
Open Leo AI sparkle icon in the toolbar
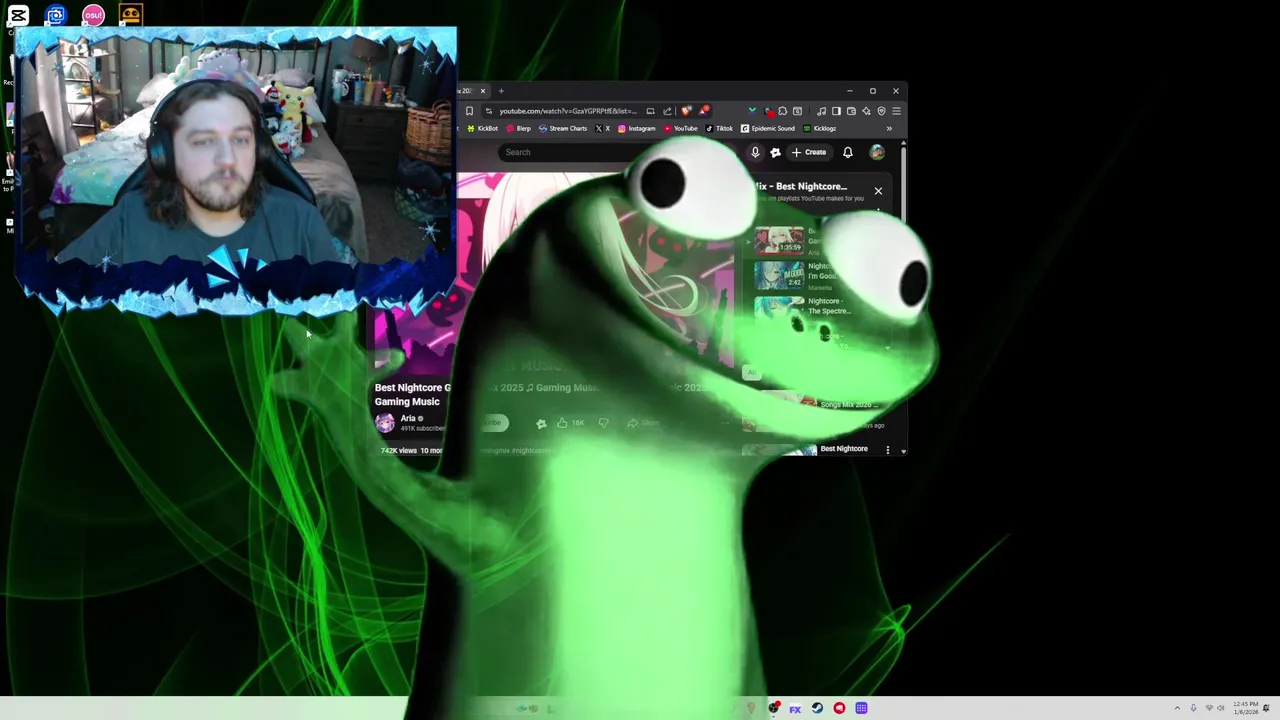866,111
